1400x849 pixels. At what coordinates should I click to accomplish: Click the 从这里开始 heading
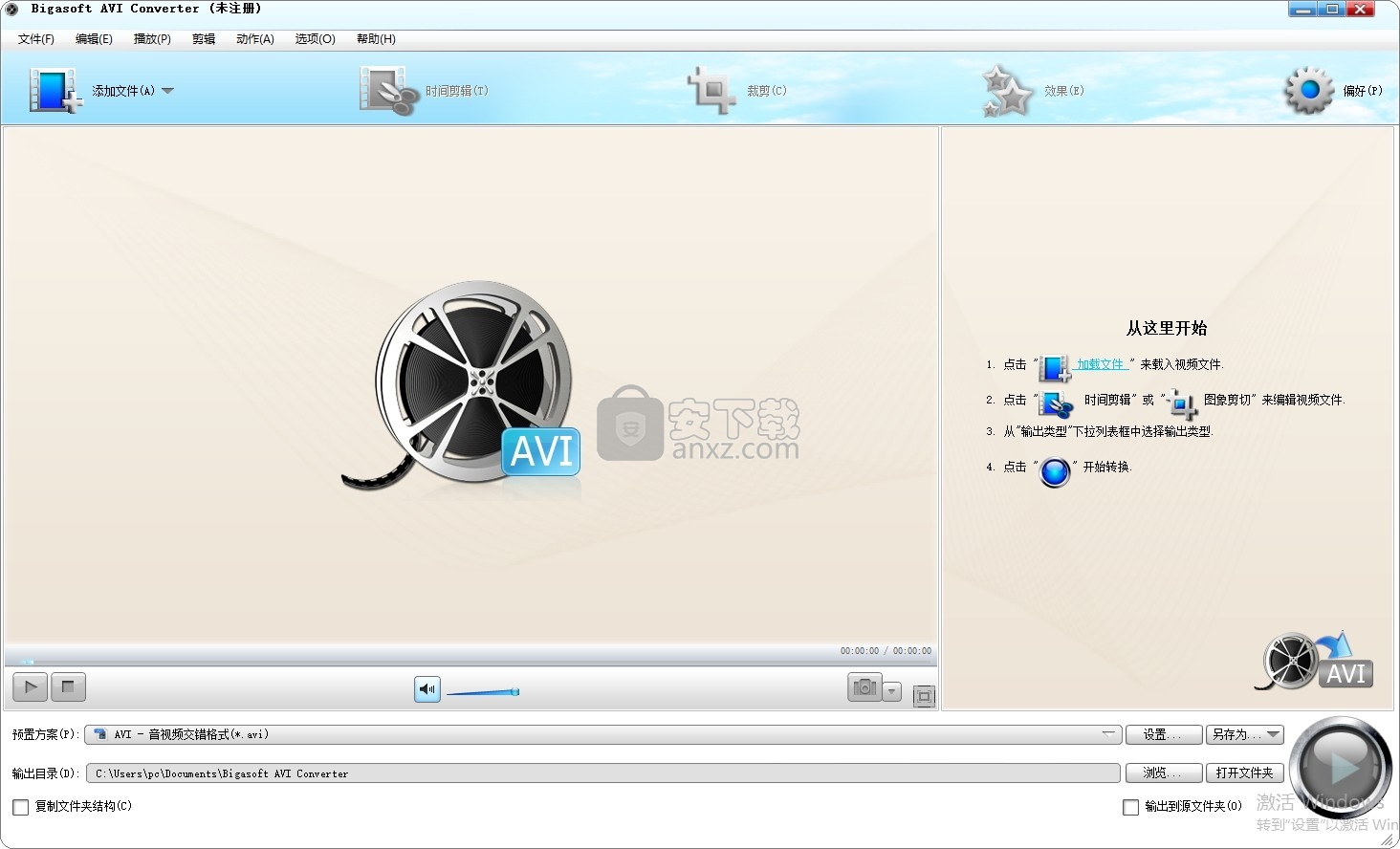(1167, 328)
